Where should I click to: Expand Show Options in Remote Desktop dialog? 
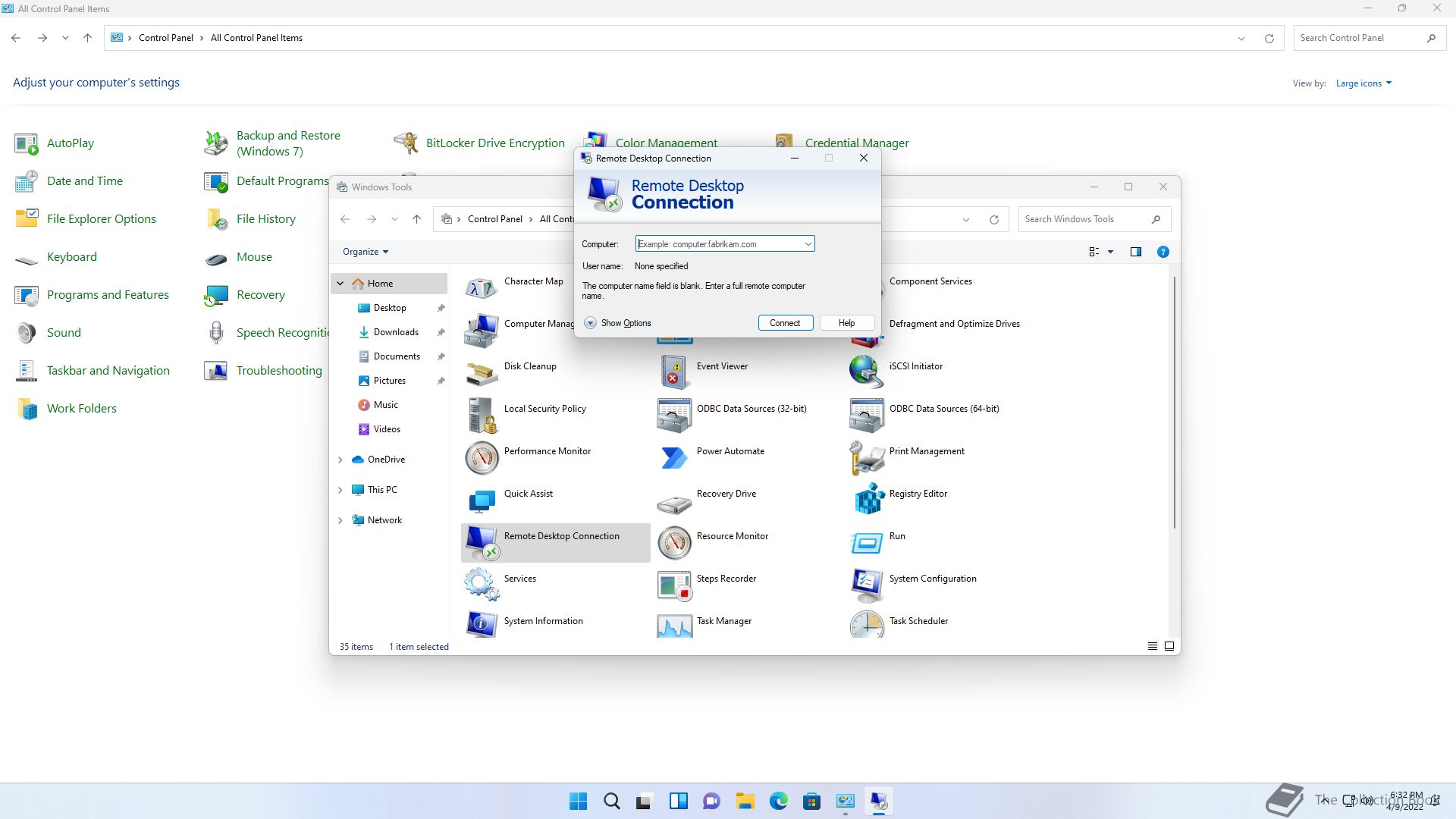click(x=618, y=323)
